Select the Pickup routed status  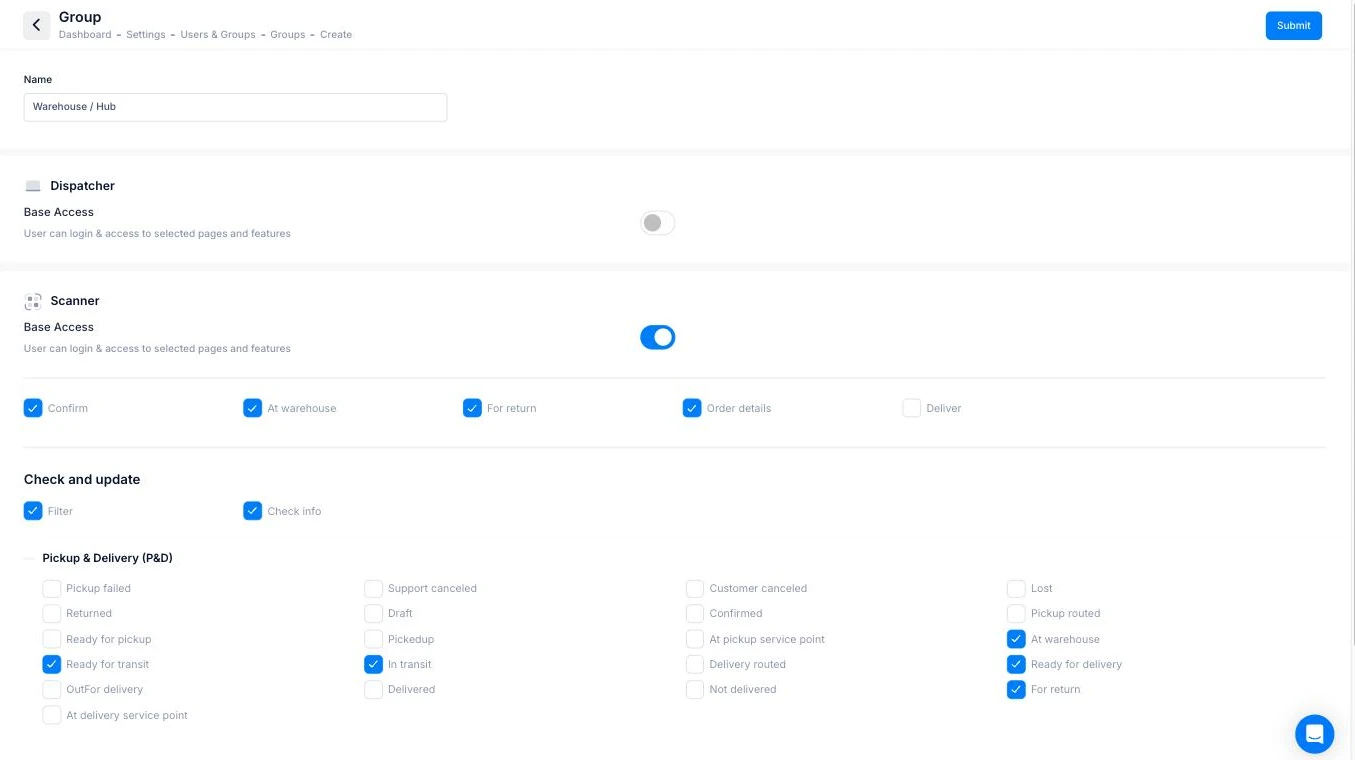[x=1016, y=613]
